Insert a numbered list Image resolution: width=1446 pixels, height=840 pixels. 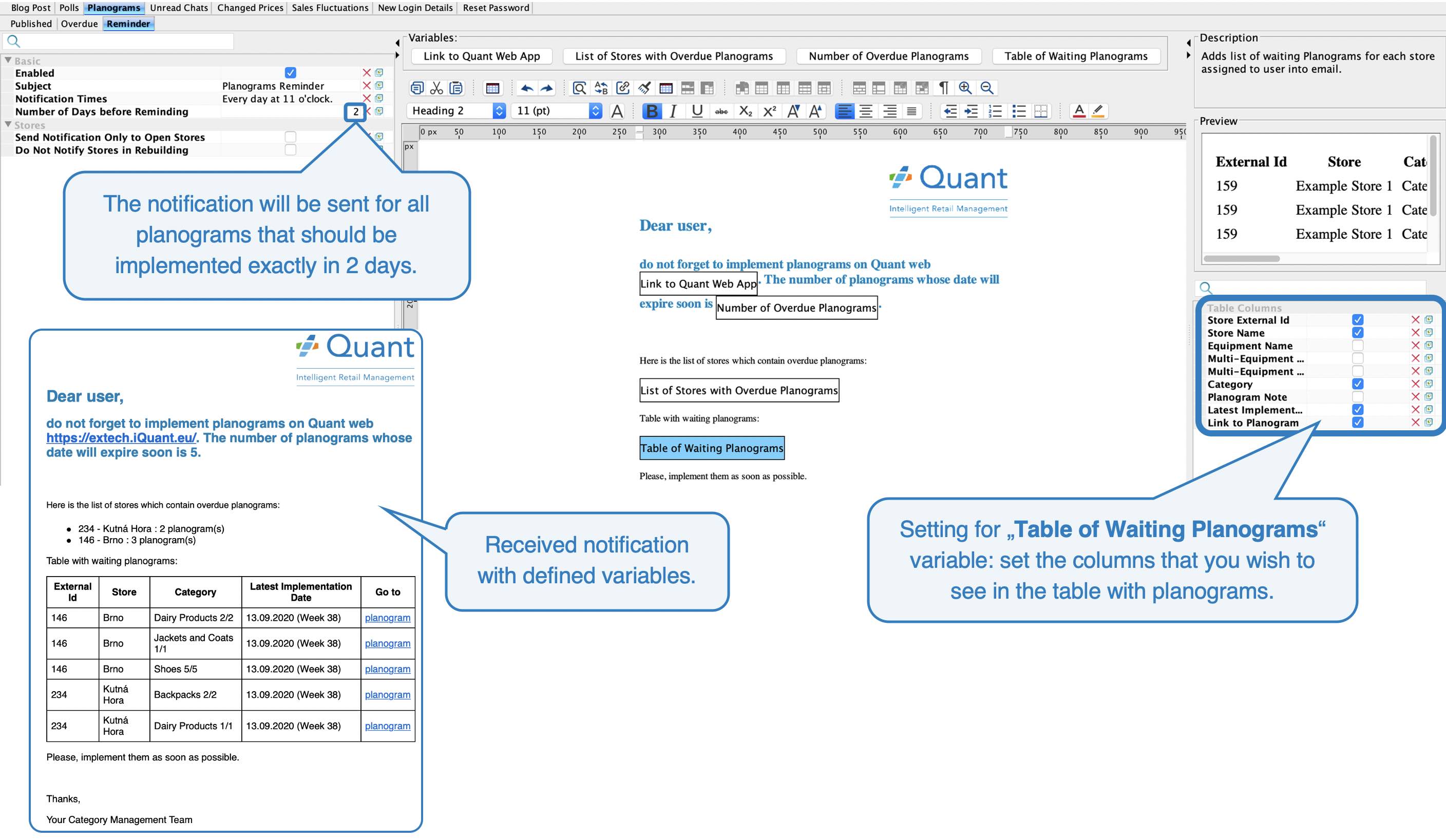996,111
